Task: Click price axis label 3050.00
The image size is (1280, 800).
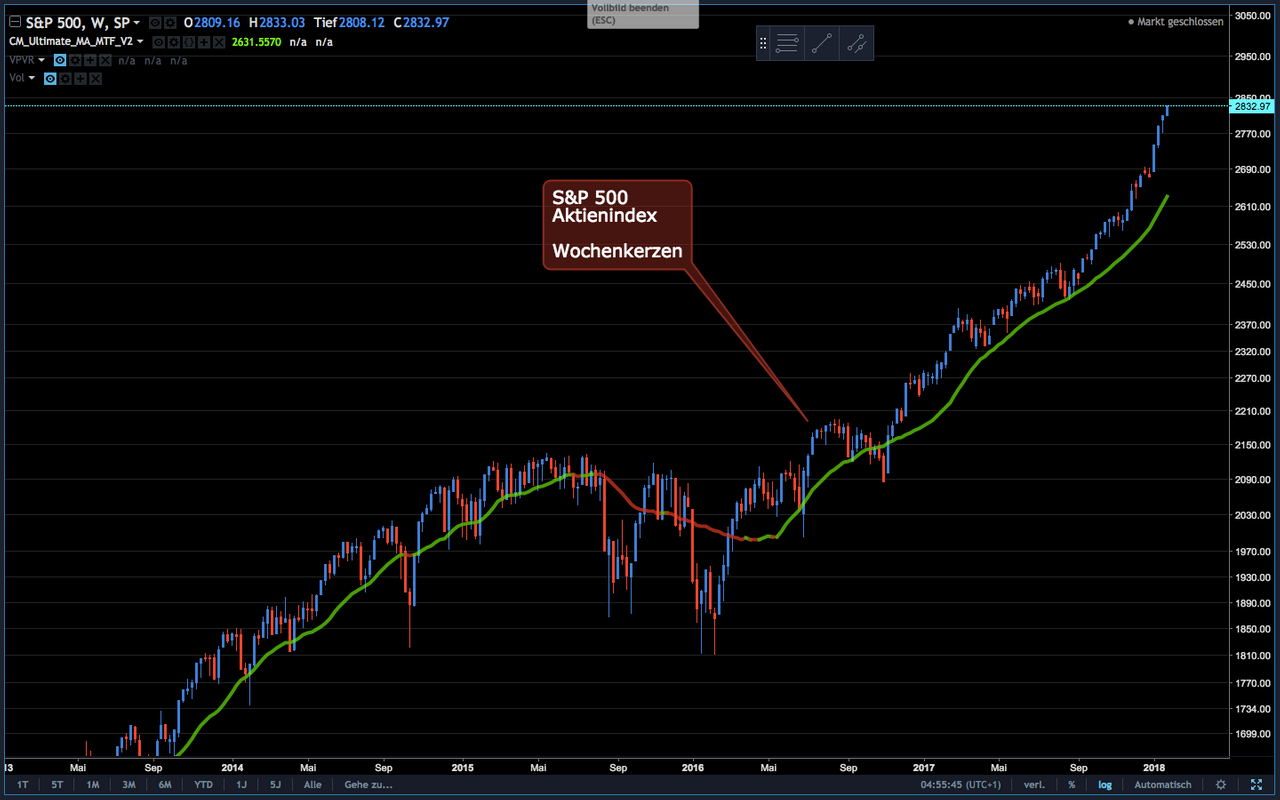Action: (1251, 17)
